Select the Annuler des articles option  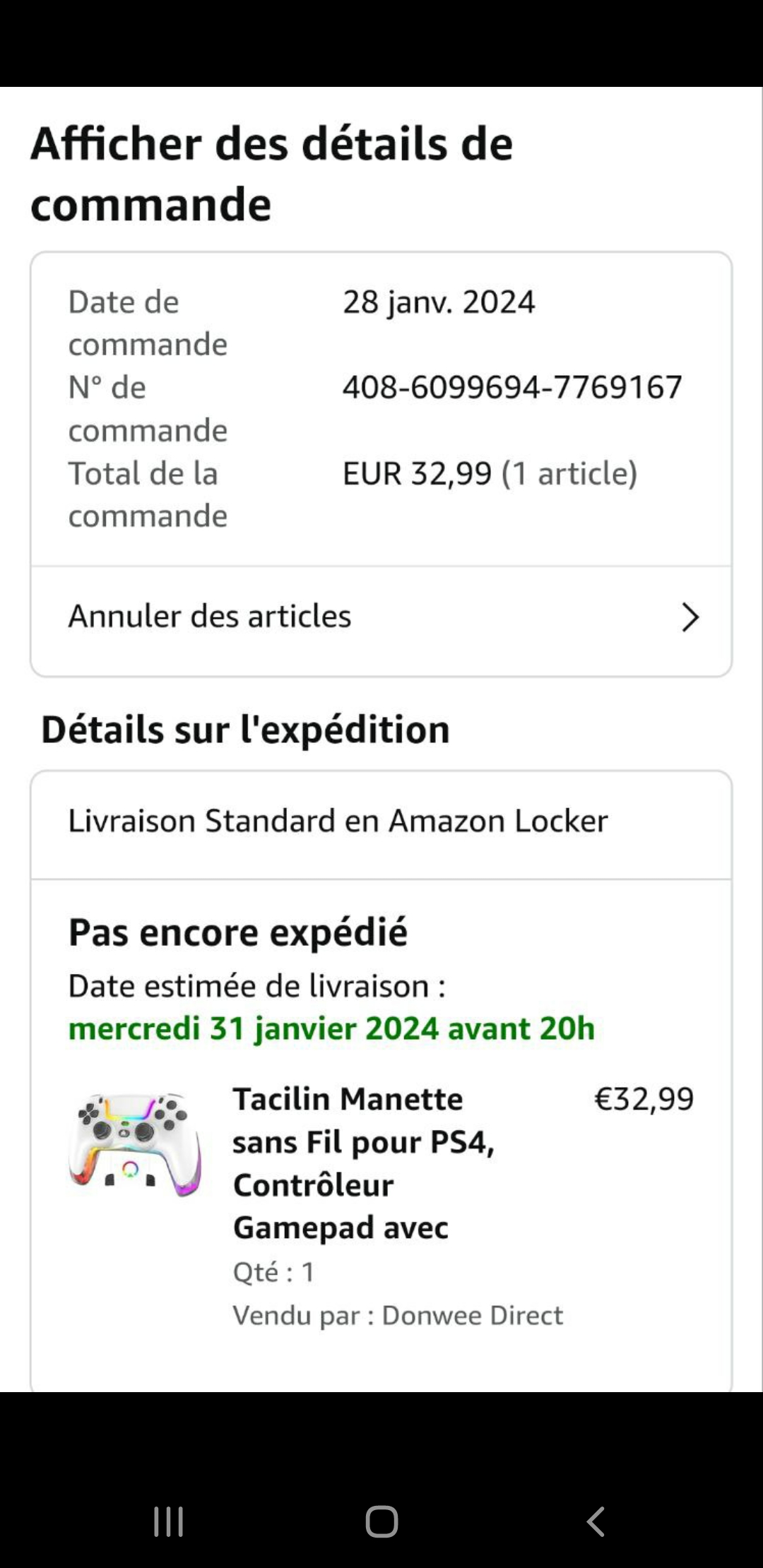click(210, 617)
